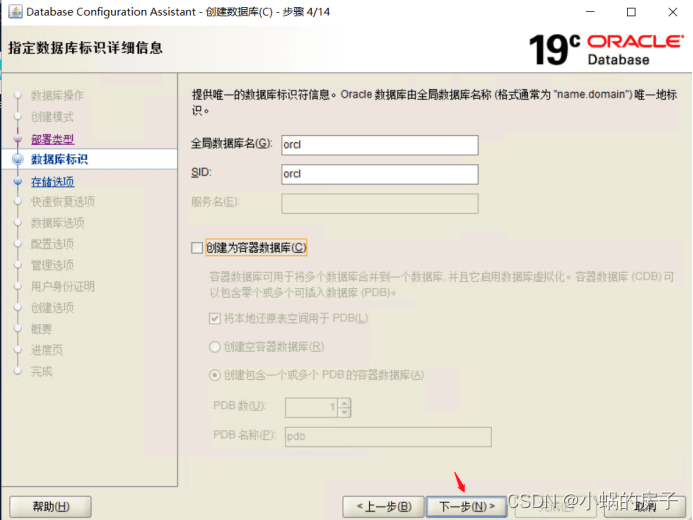Image resolution: width=693 pixels, height=520 pixels.
Task: Click the 创建选项 step
Action: point(52,307)
